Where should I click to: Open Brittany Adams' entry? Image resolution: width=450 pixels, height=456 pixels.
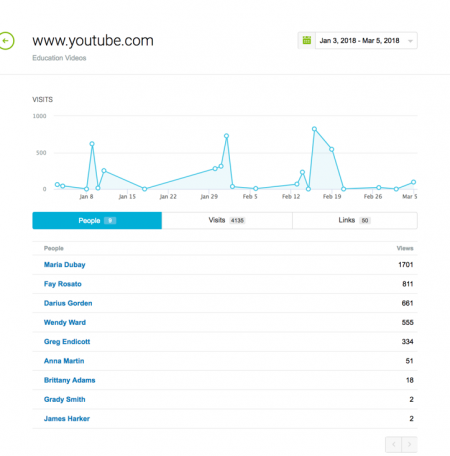[69, 380]
